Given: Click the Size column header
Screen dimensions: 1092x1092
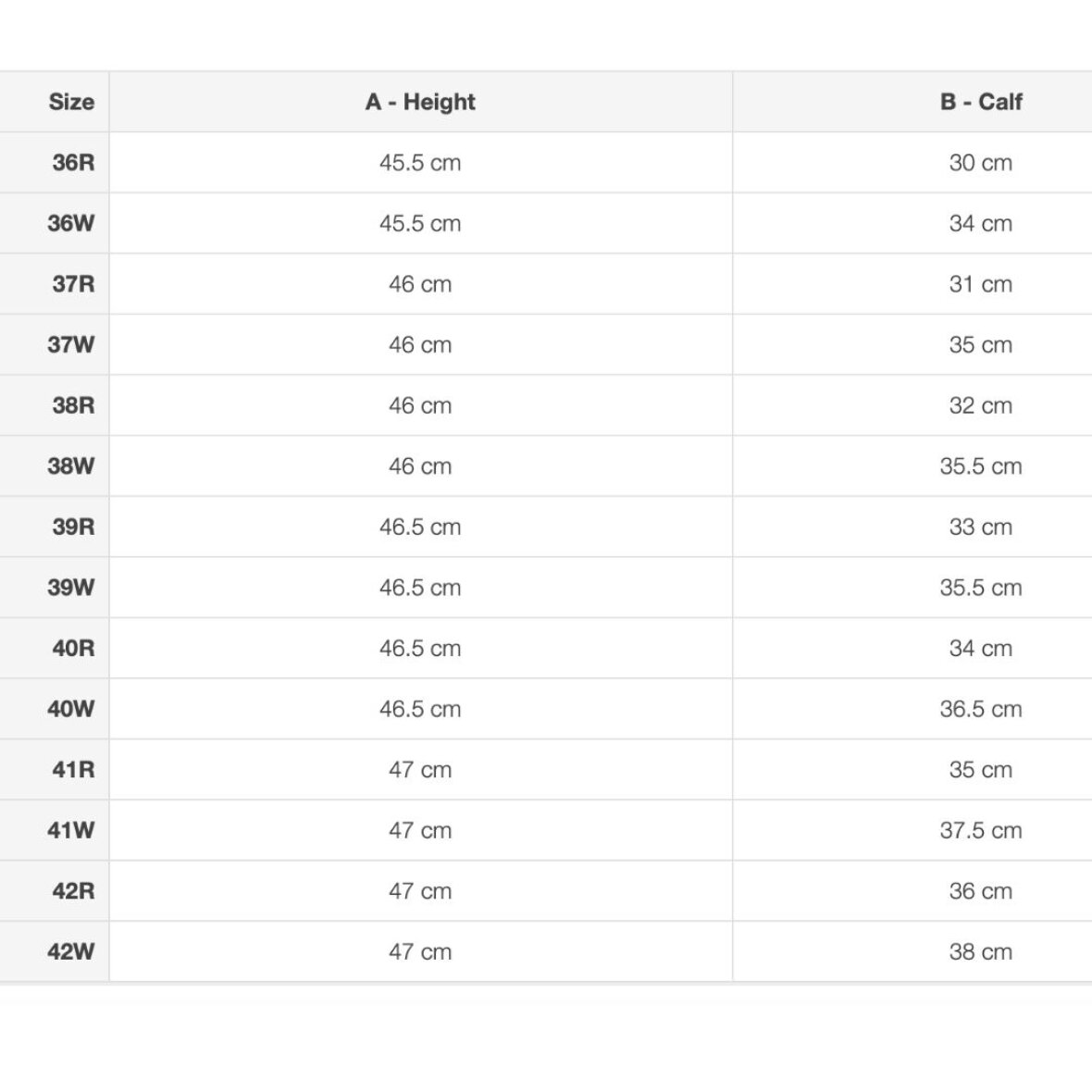Looking at the screenshot, I should (x=71, y=102).
